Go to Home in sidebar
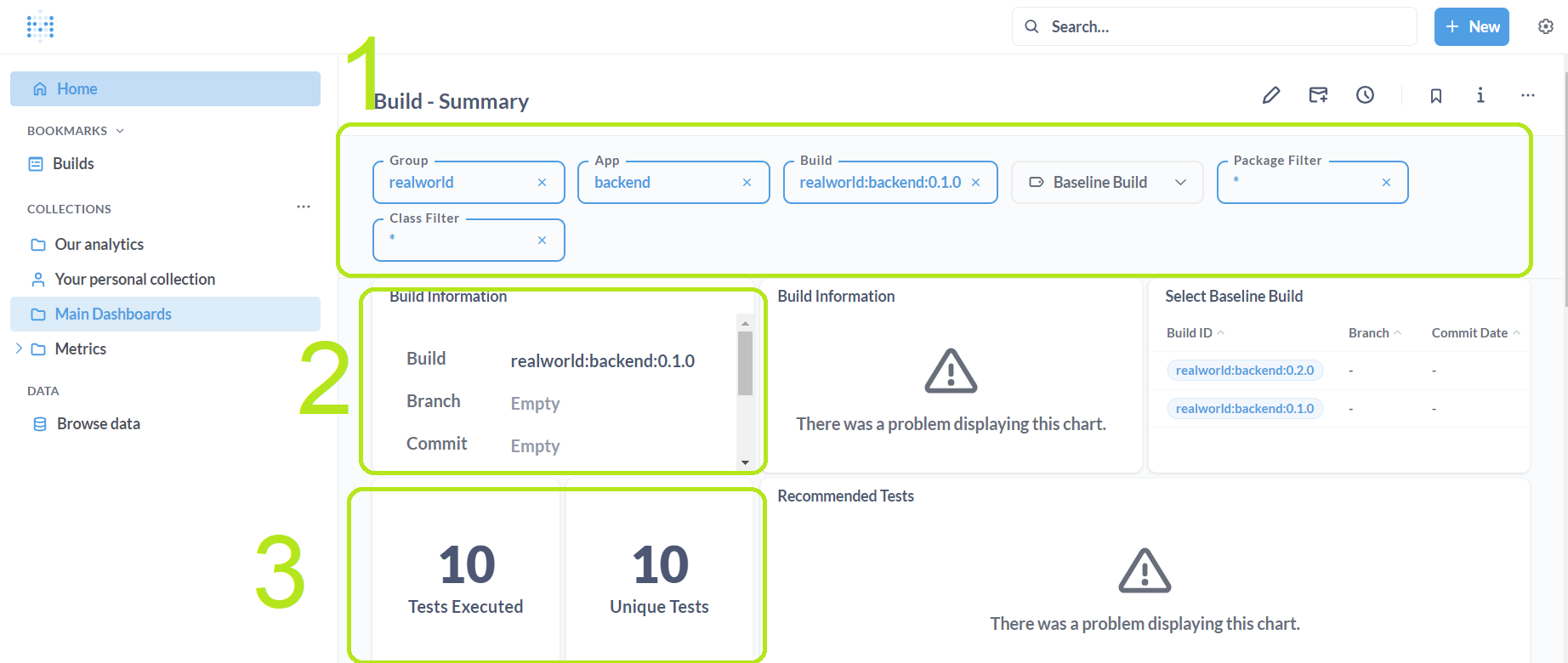Viewport: 1568px width, 663px height. pyautogui.click(x=165, y=89)
